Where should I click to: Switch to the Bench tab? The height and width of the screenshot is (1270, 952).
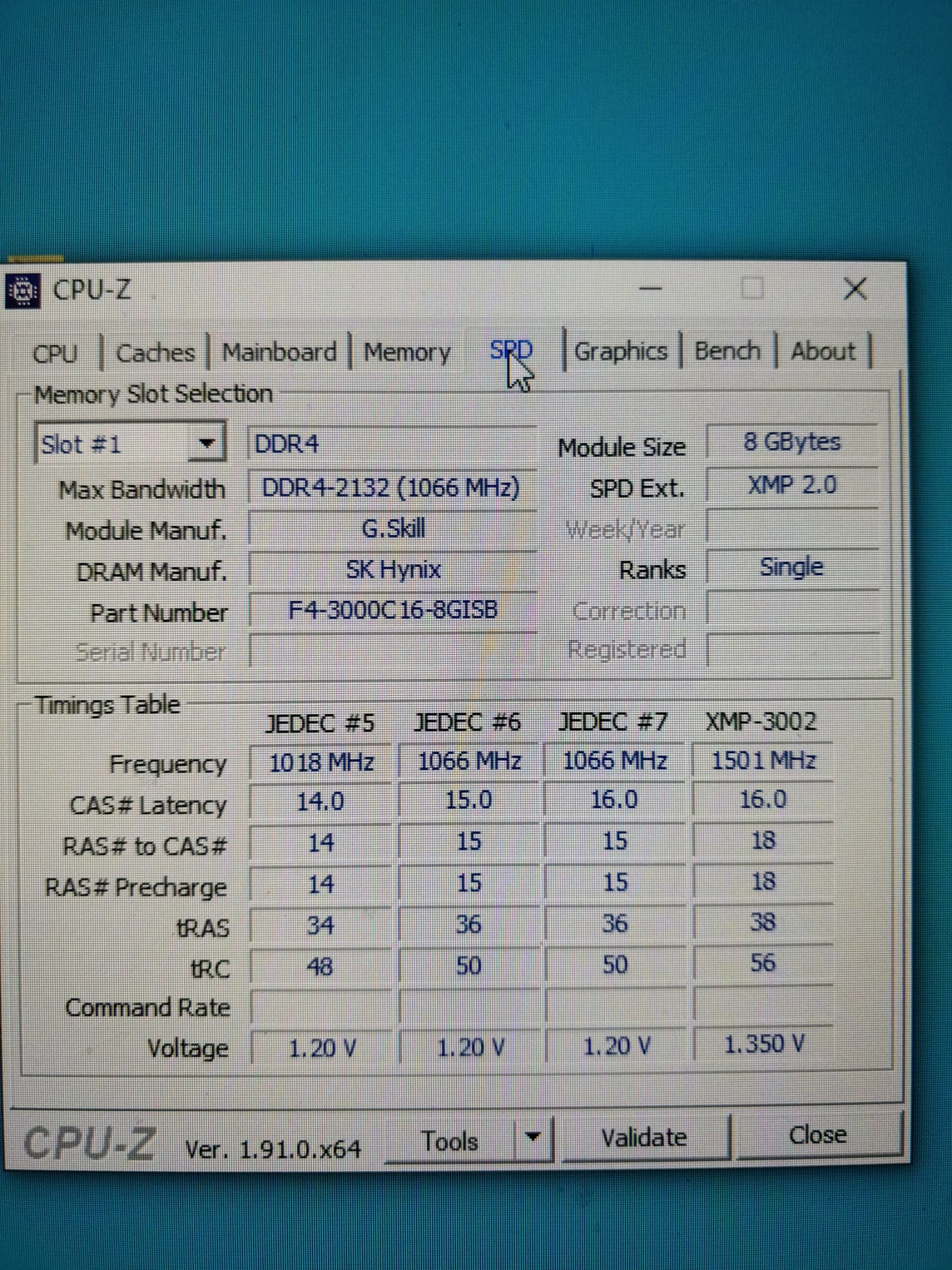coord(727,350)
